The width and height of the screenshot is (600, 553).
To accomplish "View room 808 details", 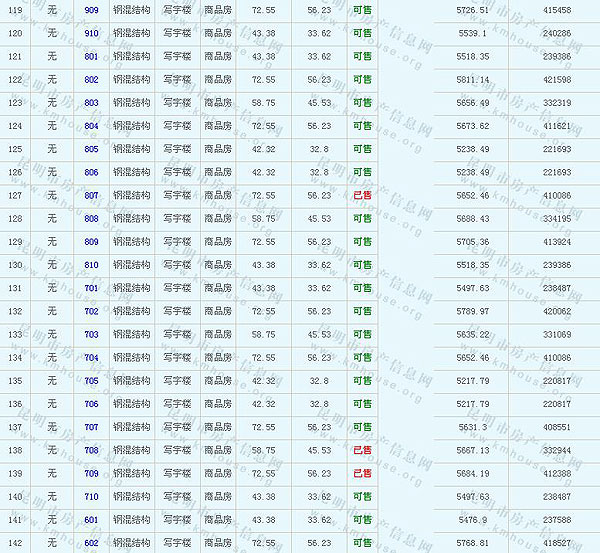I will pyautogui.click(x=91, y=219).
